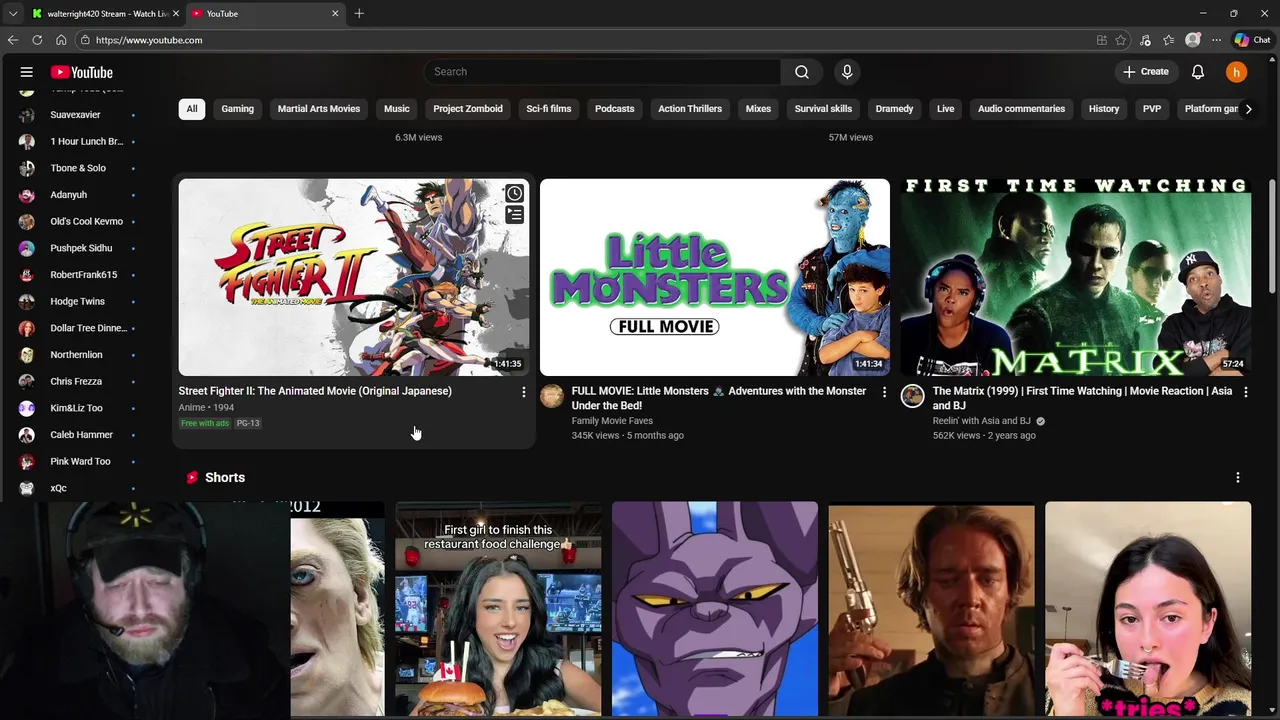
Task: Open options menu for Little Monsters video
Action: (x=884, y=392)
